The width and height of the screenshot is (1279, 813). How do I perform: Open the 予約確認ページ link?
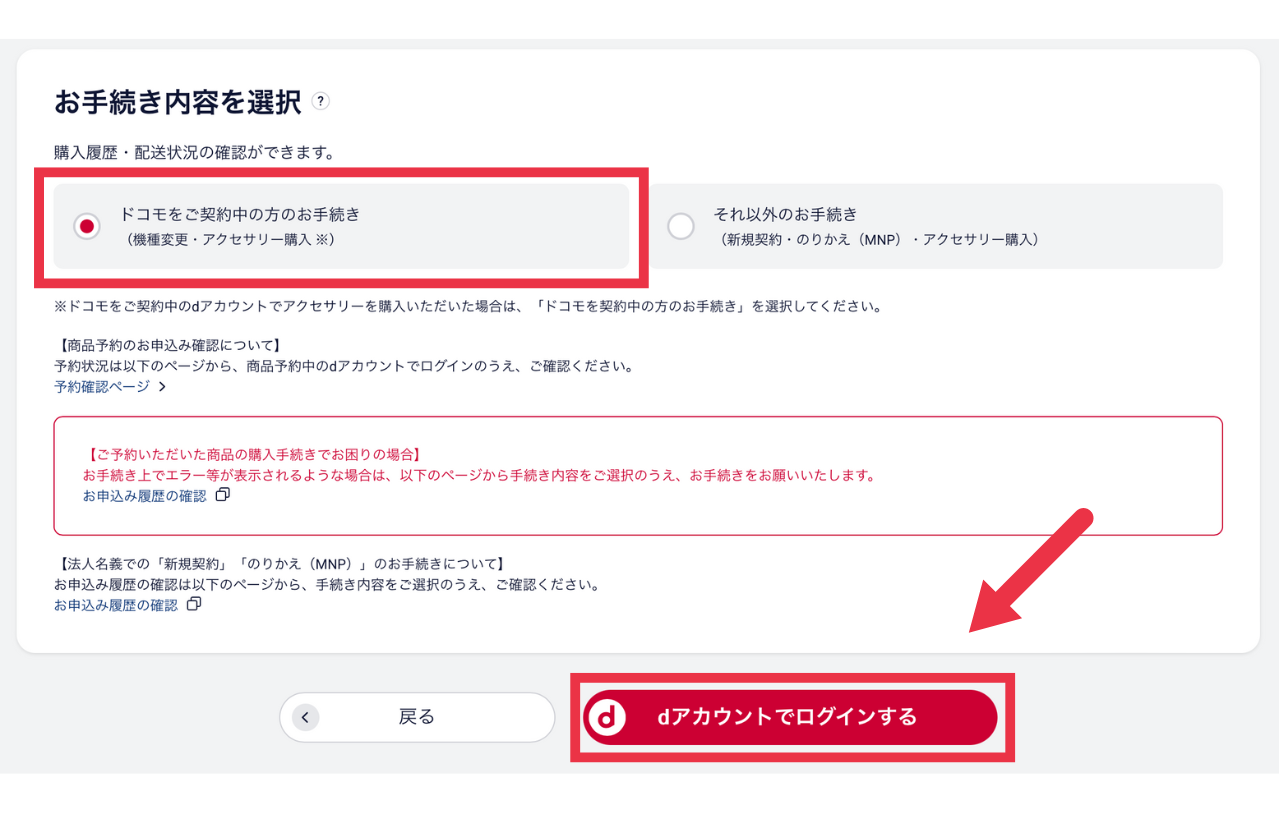pyautogui.click(x=102, y=387)
